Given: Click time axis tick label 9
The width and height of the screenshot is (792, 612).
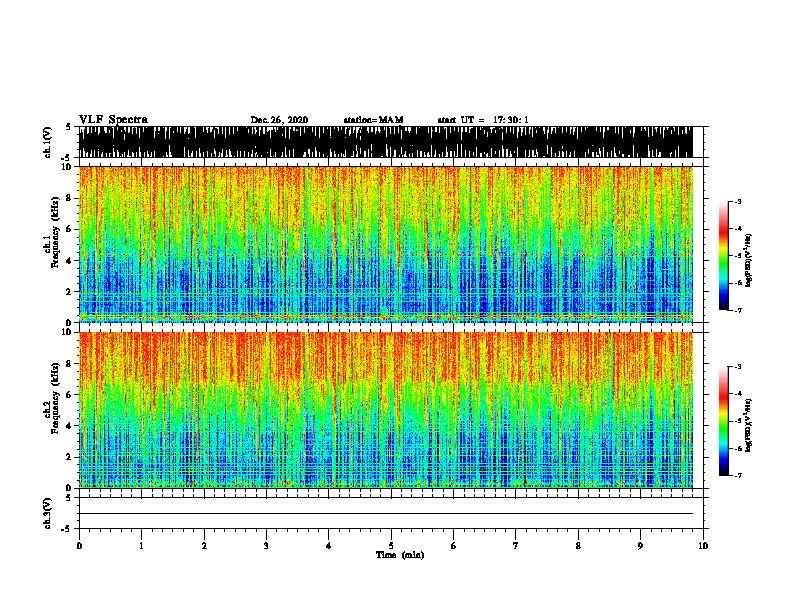Looking at the screenshot, I should coord(640,546).
